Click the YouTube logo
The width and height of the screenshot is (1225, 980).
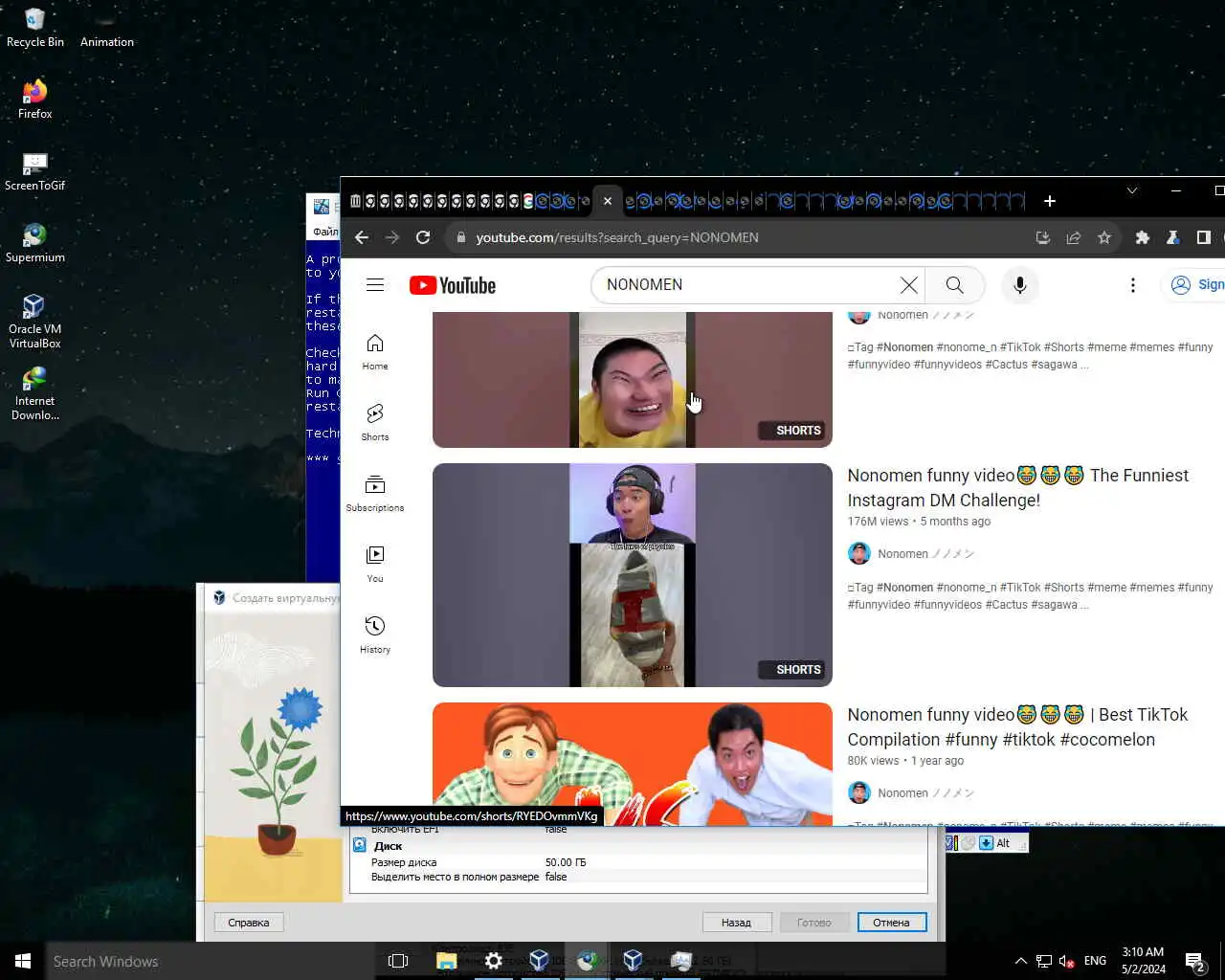[x=452, y=285]
